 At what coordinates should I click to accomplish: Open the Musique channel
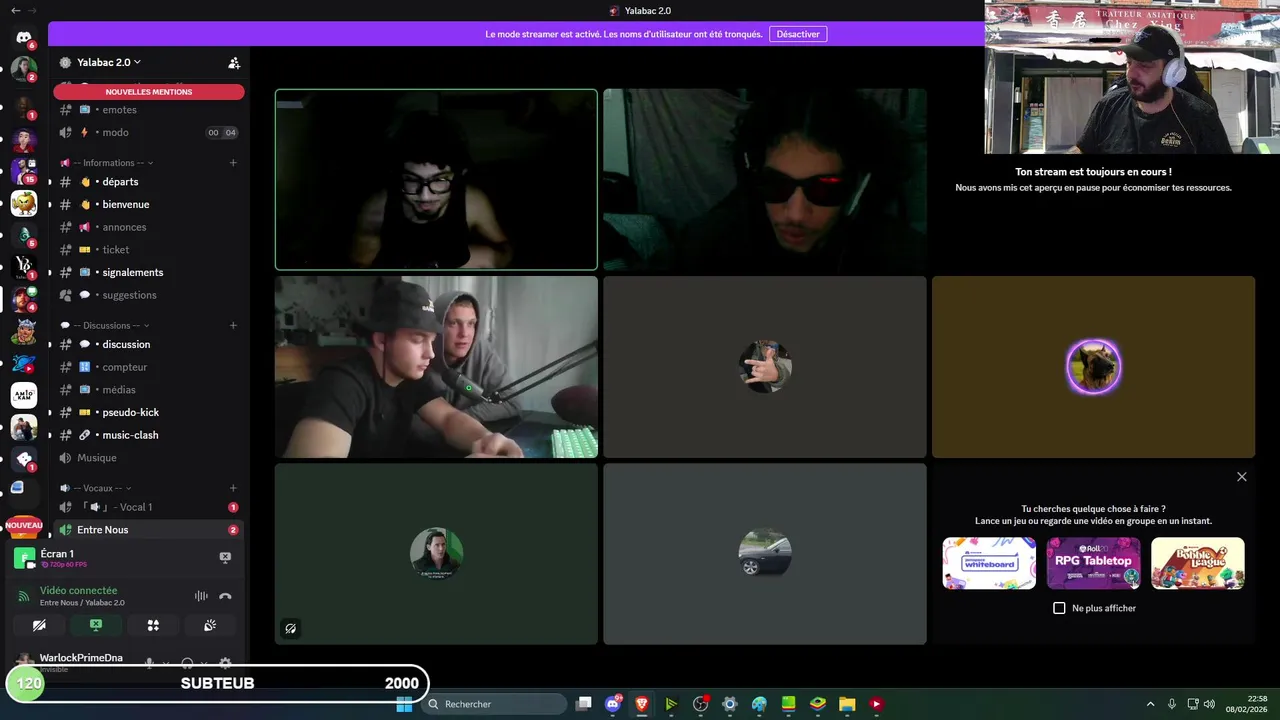click(149, 458)
